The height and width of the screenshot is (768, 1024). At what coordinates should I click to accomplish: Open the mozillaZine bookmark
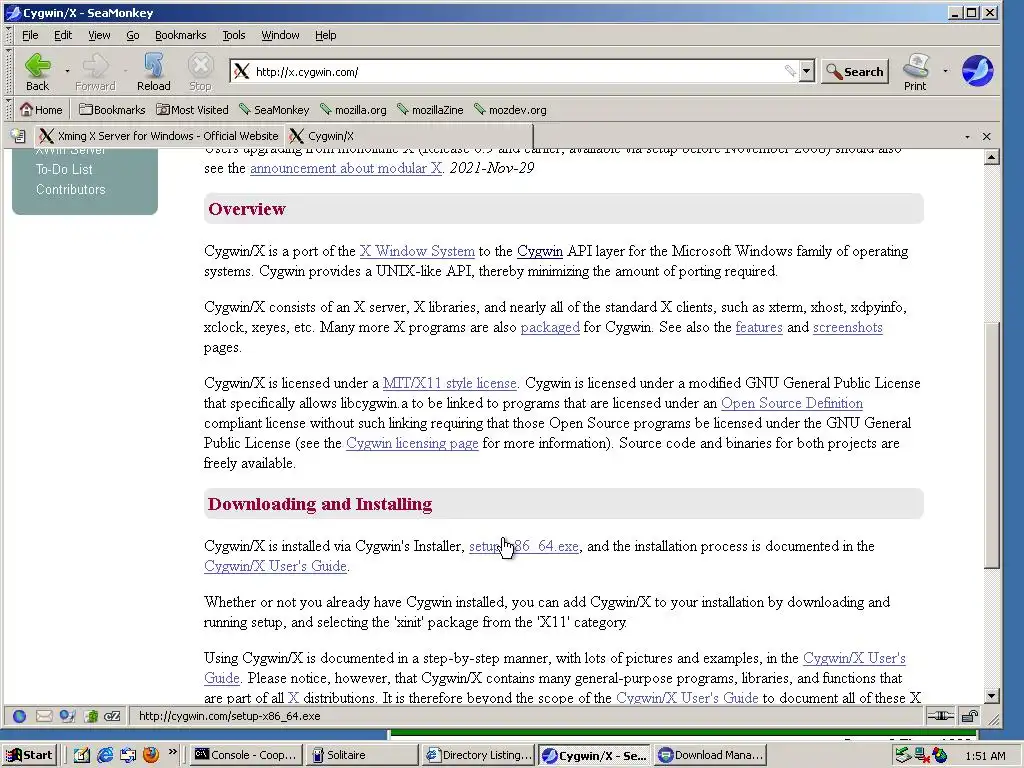(x=430, y=110)
